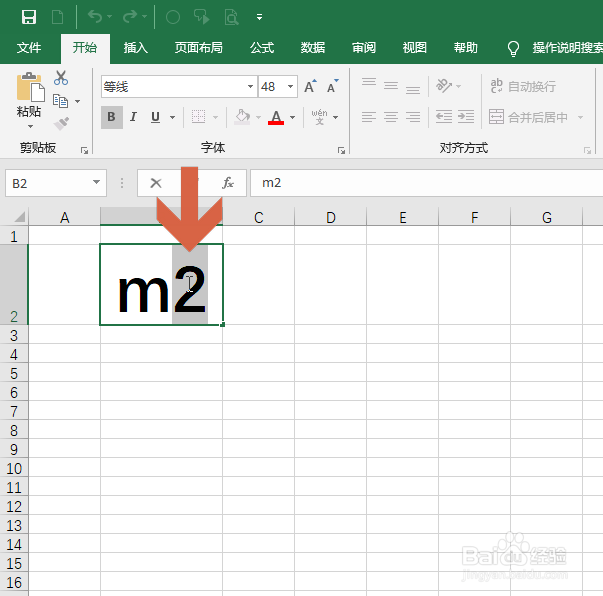Toggle bold formatting

click(x=112, y=117)
